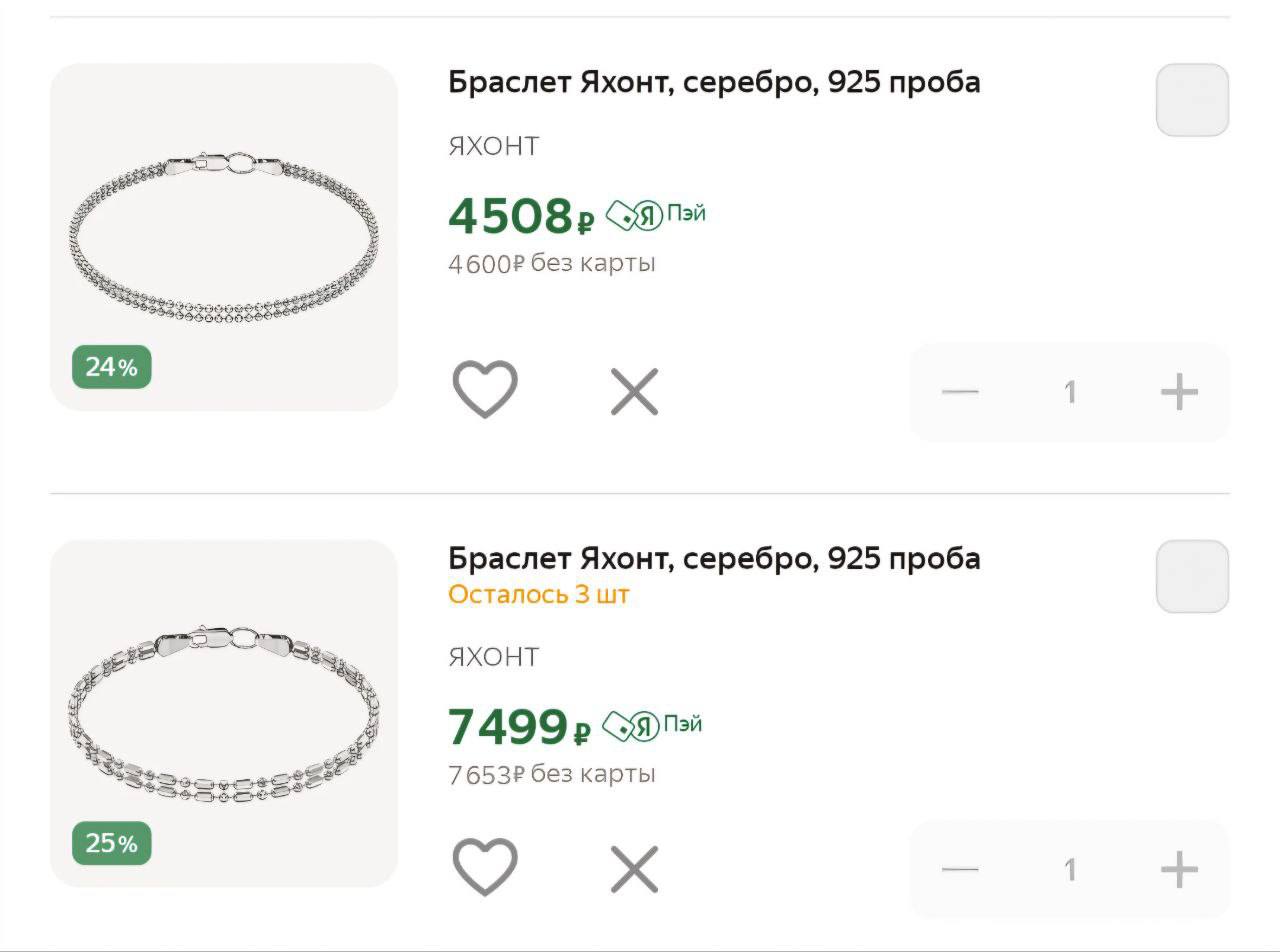The width and height of the screenshot is (1280, 952).
Task: Increase quantity of the 7499₽ bracelet
Action: [x=1181, y=868]
